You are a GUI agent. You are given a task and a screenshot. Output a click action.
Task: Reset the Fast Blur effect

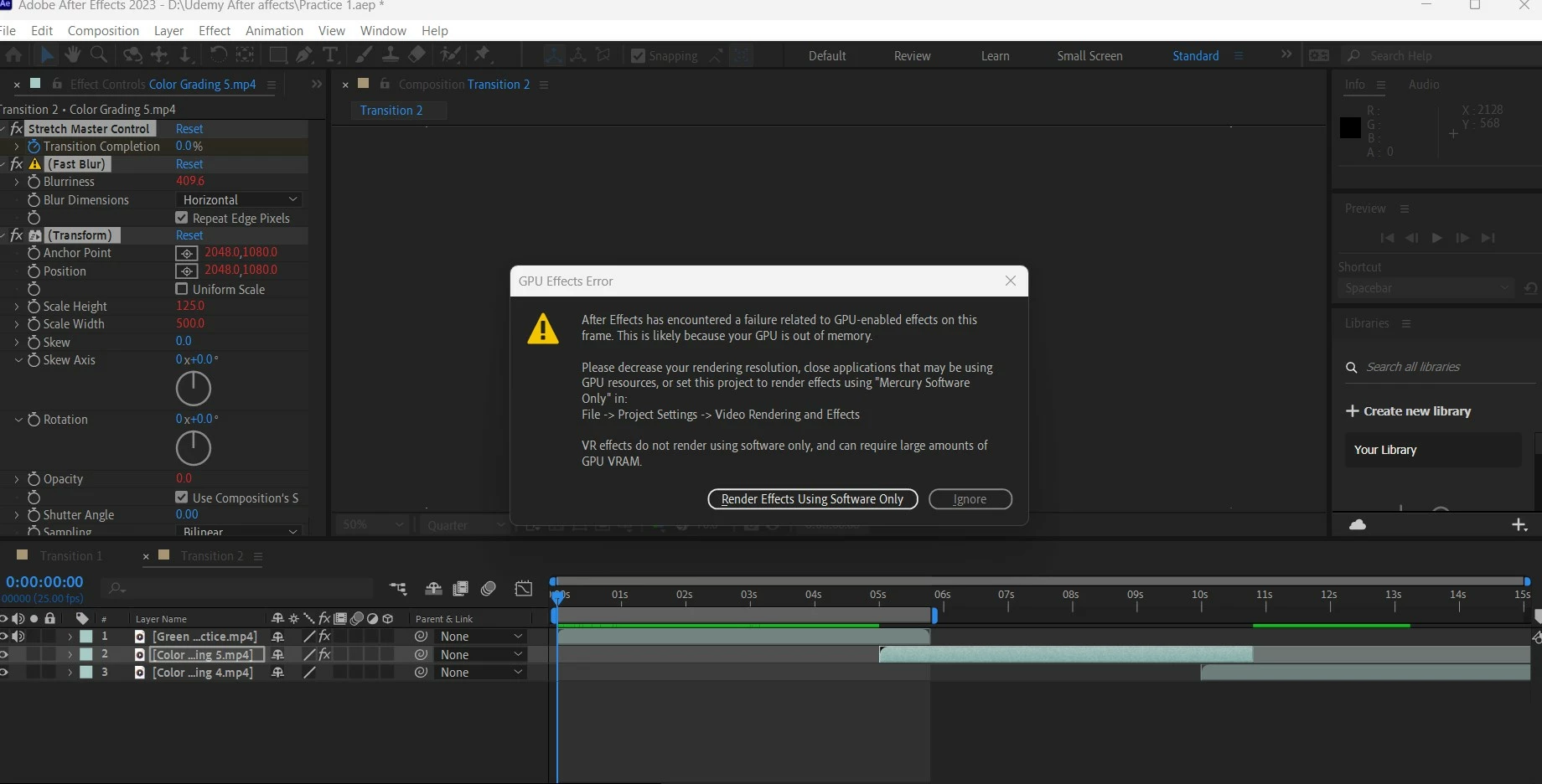point(189,164)
